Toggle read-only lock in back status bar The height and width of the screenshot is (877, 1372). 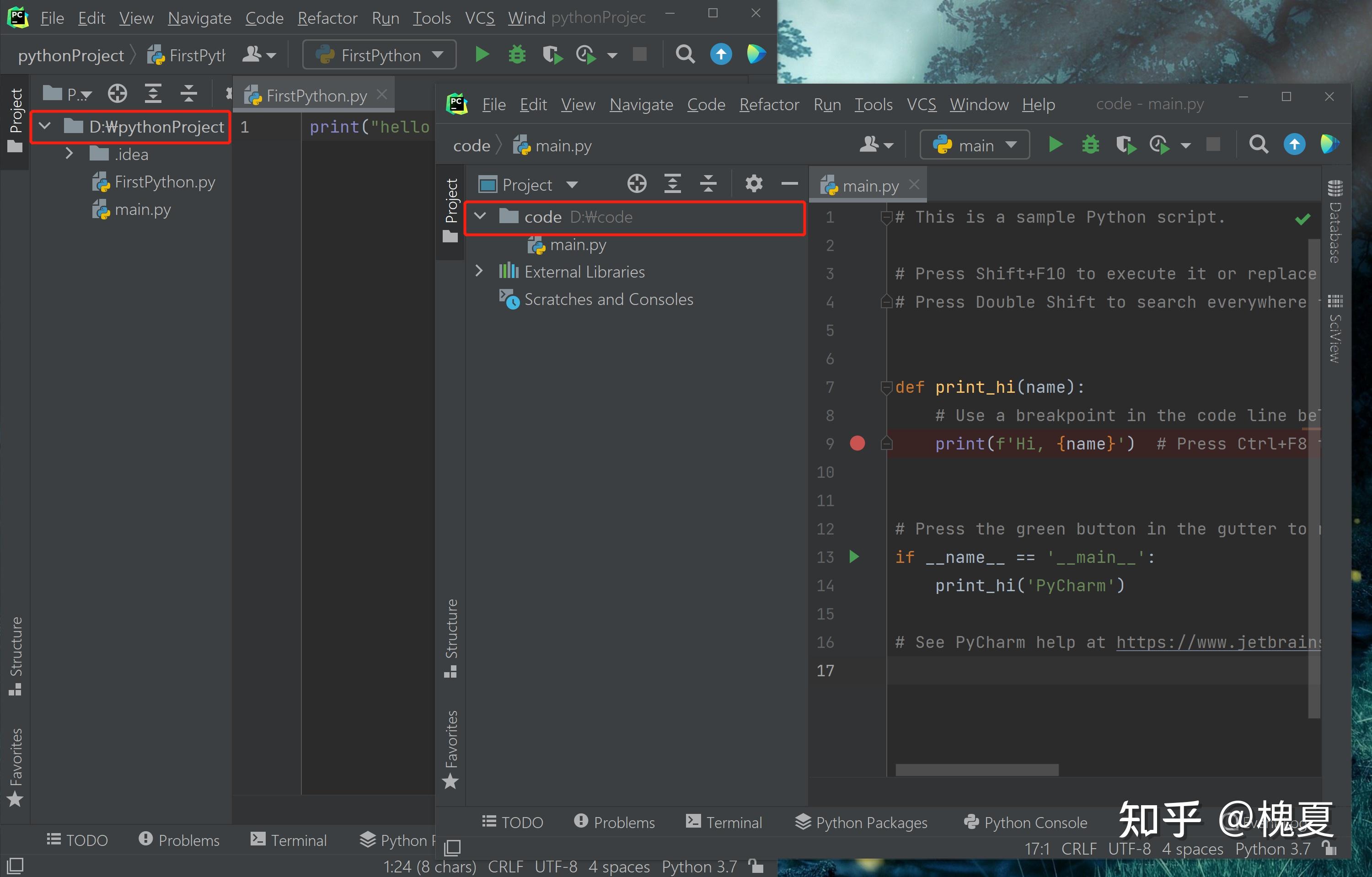[x=756, y=866]
